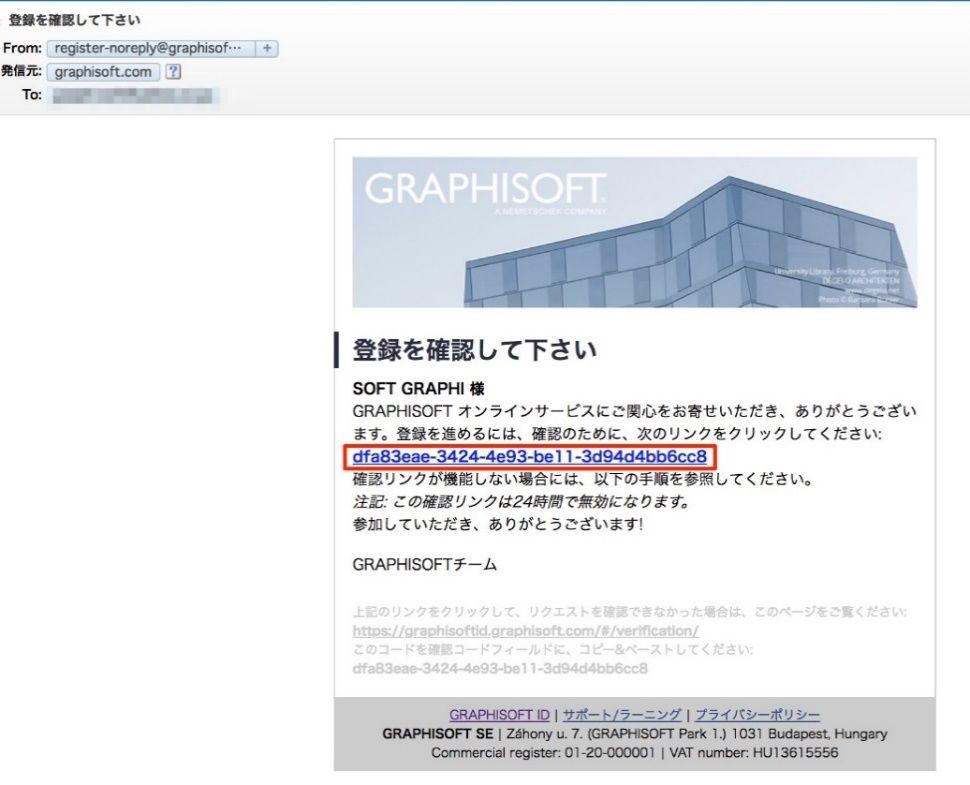Open the プライバシーポリシー footer link
This screenshot has height=785, width=970.
(x=757, y=715)
